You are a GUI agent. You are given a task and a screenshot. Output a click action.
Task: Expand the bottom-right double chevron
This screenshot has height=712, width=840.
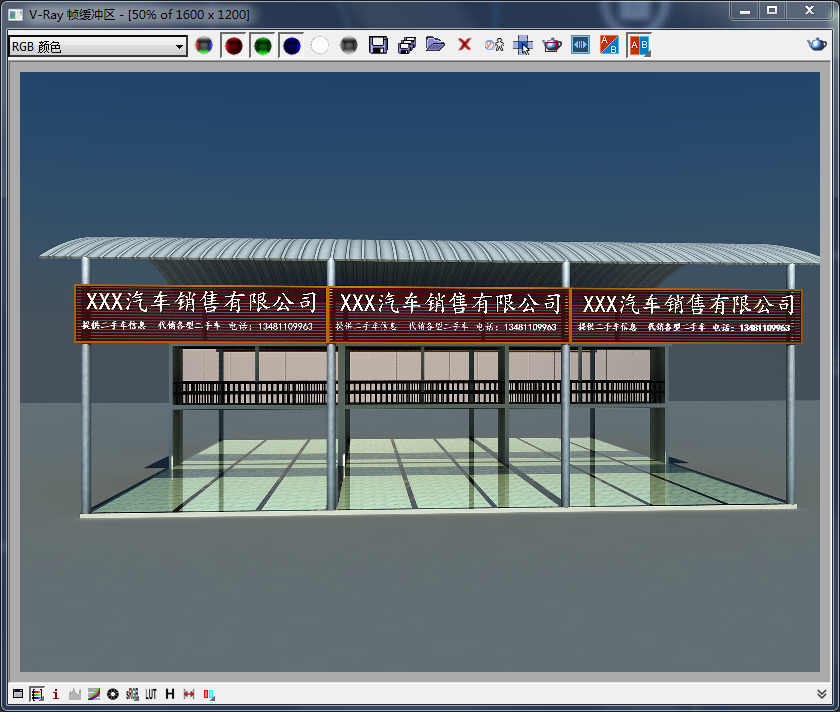822,694
